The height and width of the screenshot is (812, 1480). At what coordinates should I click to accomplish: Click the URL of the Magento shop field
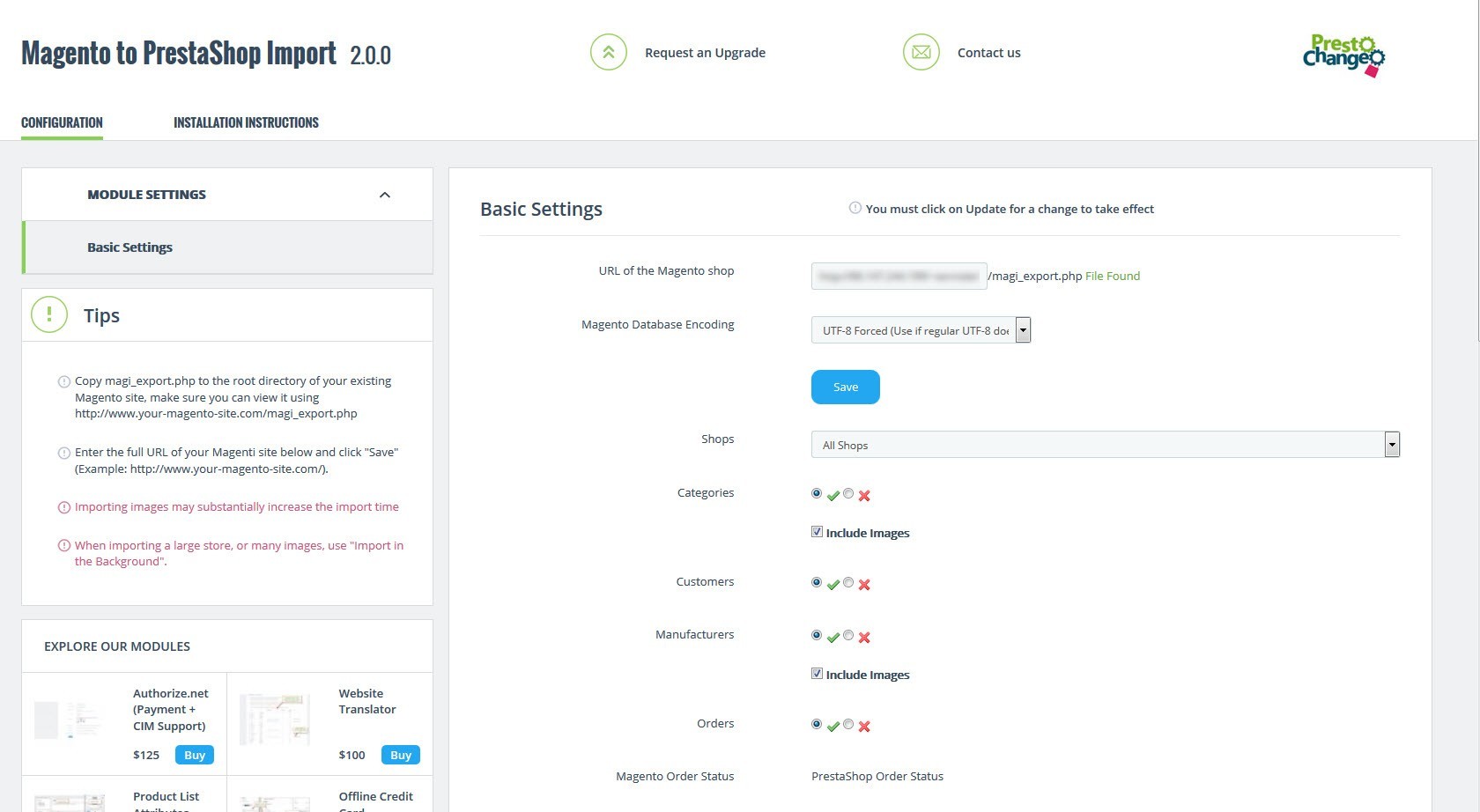pos(899,276)
